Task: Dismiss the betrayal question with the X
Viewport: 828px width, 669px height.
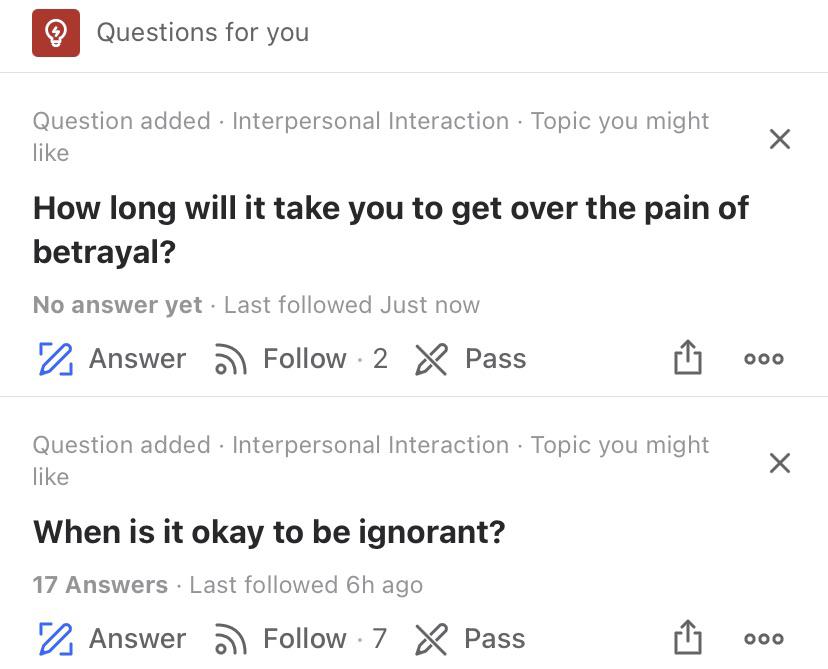Action: [779, 139]
